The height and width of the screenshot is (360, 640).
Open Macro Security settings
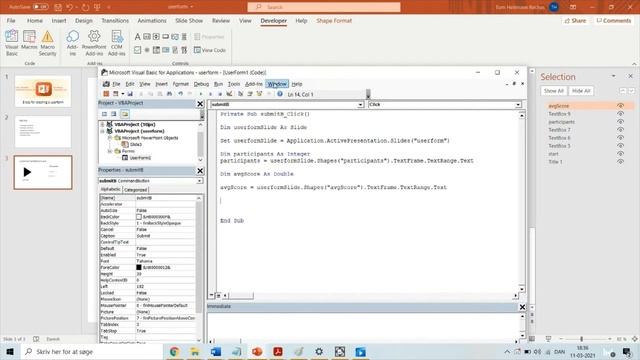pyautogui.click(x=47, y=43)
